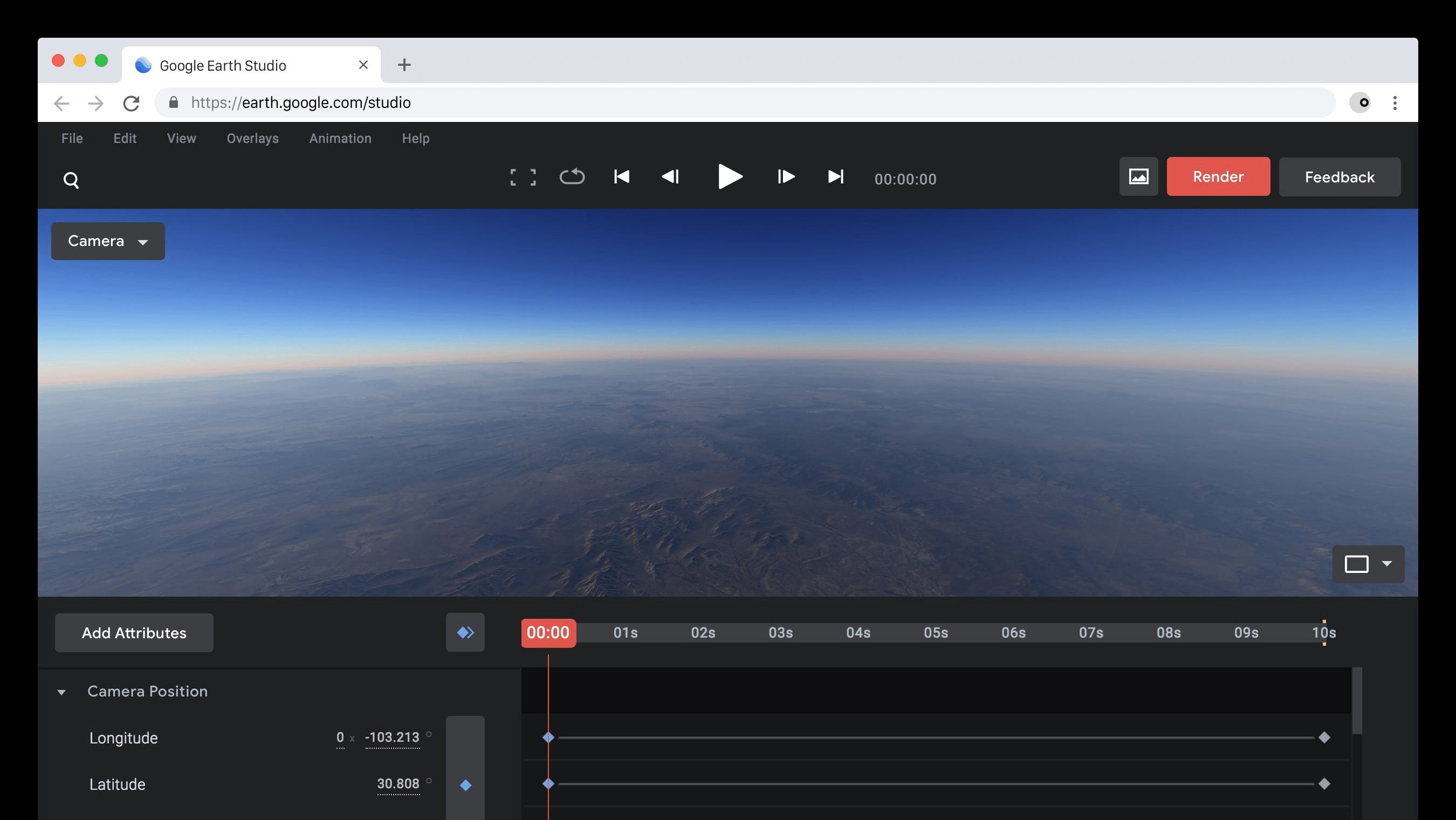The width and height of the screenshot is (1456, 820).
Task: Click the Longitude value field -103.213
Action: tap(392, 737)
